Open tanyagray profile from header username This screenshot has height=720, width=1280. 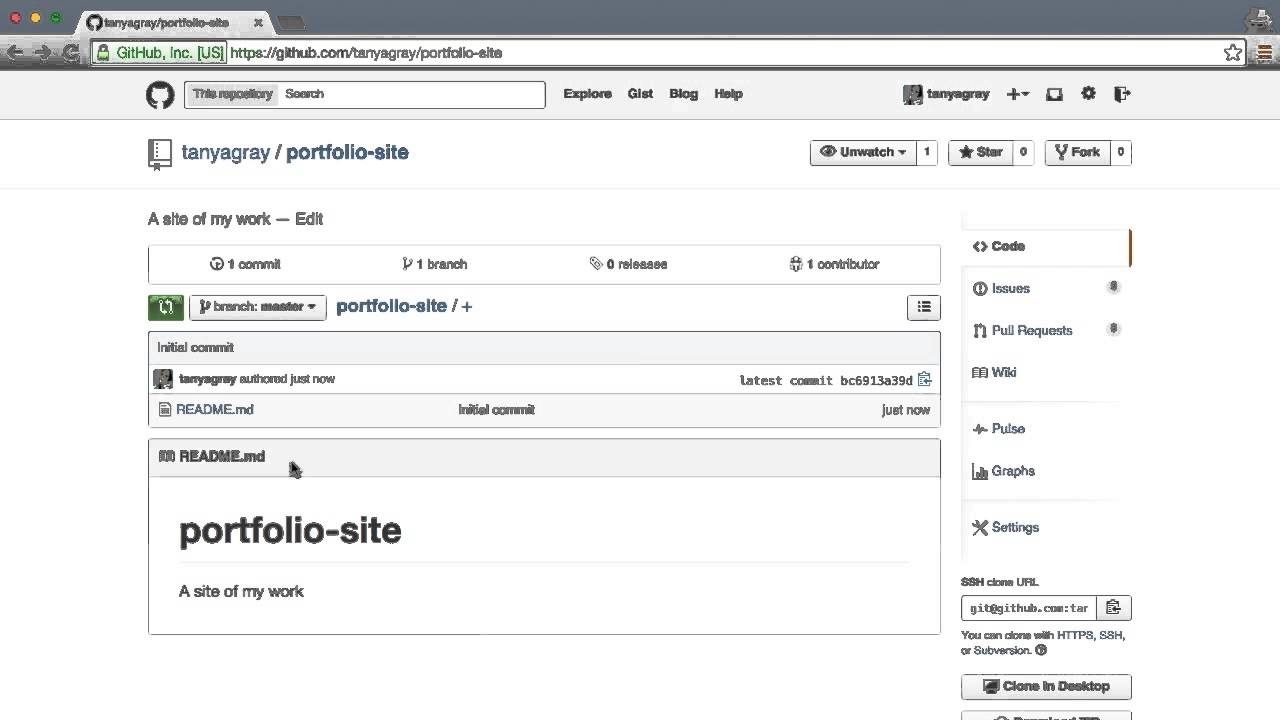click(957, 94)
